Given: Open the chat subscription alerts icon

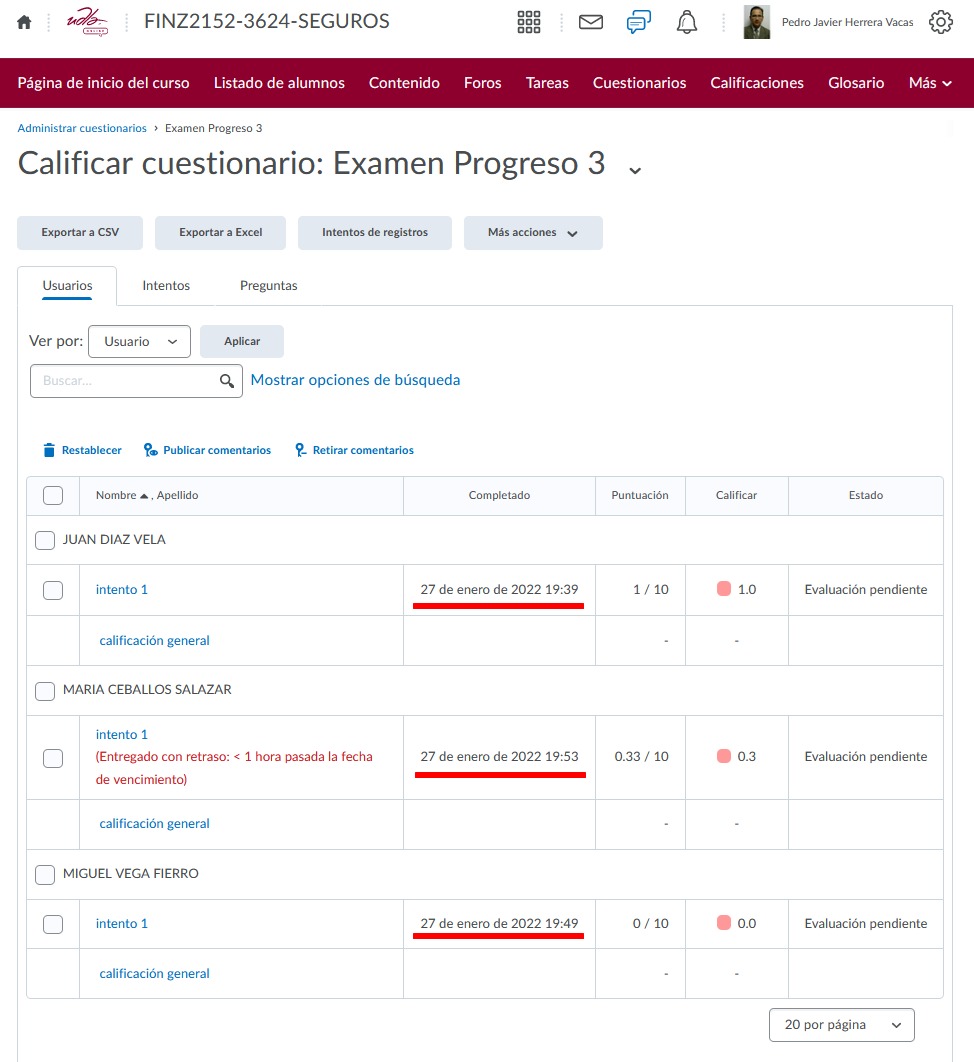Looking at the screenshot, I should 639,22.
